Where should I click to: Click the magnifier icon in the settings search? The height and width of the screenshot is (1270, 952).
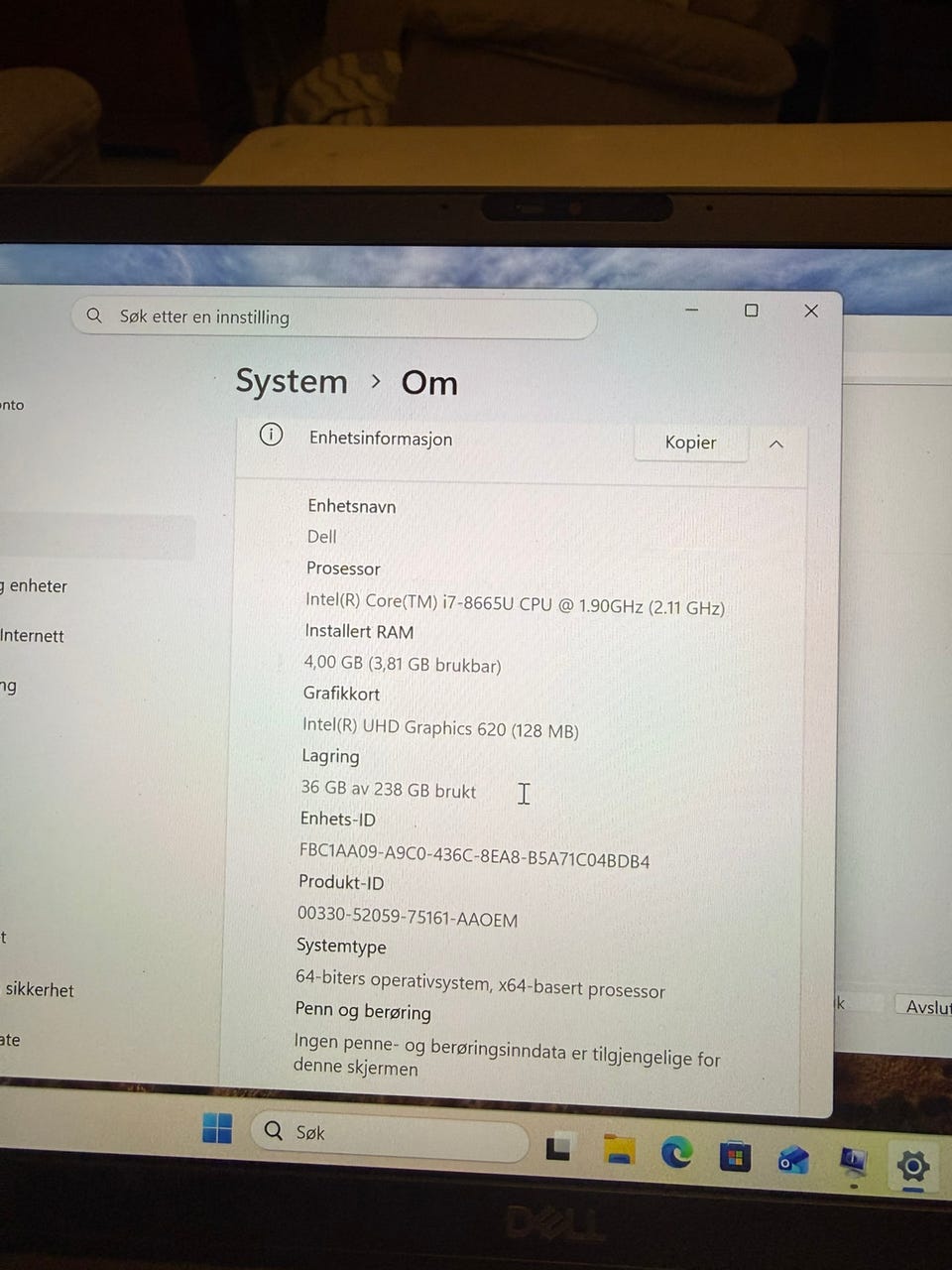point(94,316)
